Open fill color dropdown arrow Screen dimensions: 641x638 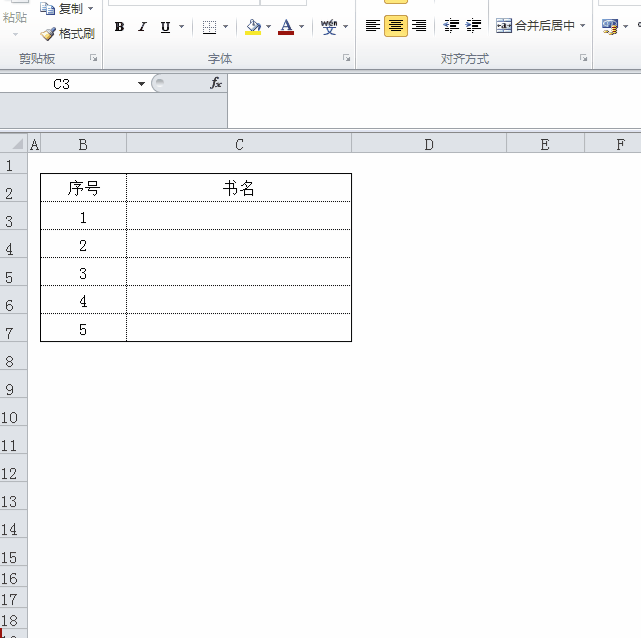coord(269,27)
